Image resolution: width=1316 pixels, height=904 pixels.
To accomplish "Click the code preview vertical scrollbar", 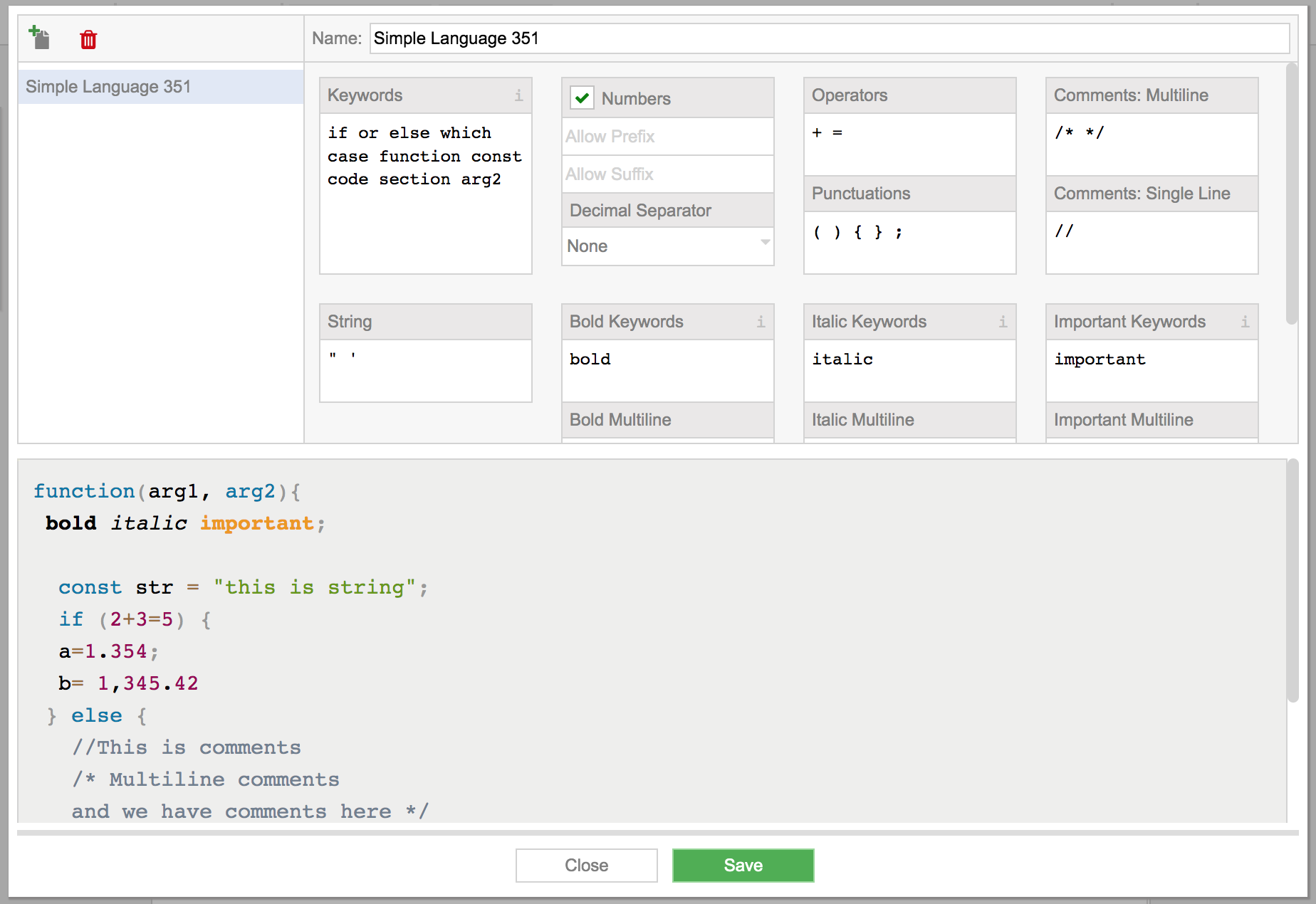I will pos(1293,580).
